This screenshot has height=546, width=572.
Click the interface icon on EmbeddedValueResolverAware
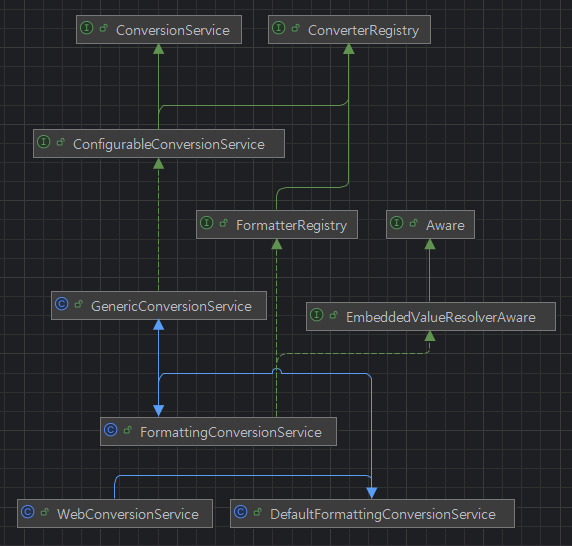tap(317, 314)
